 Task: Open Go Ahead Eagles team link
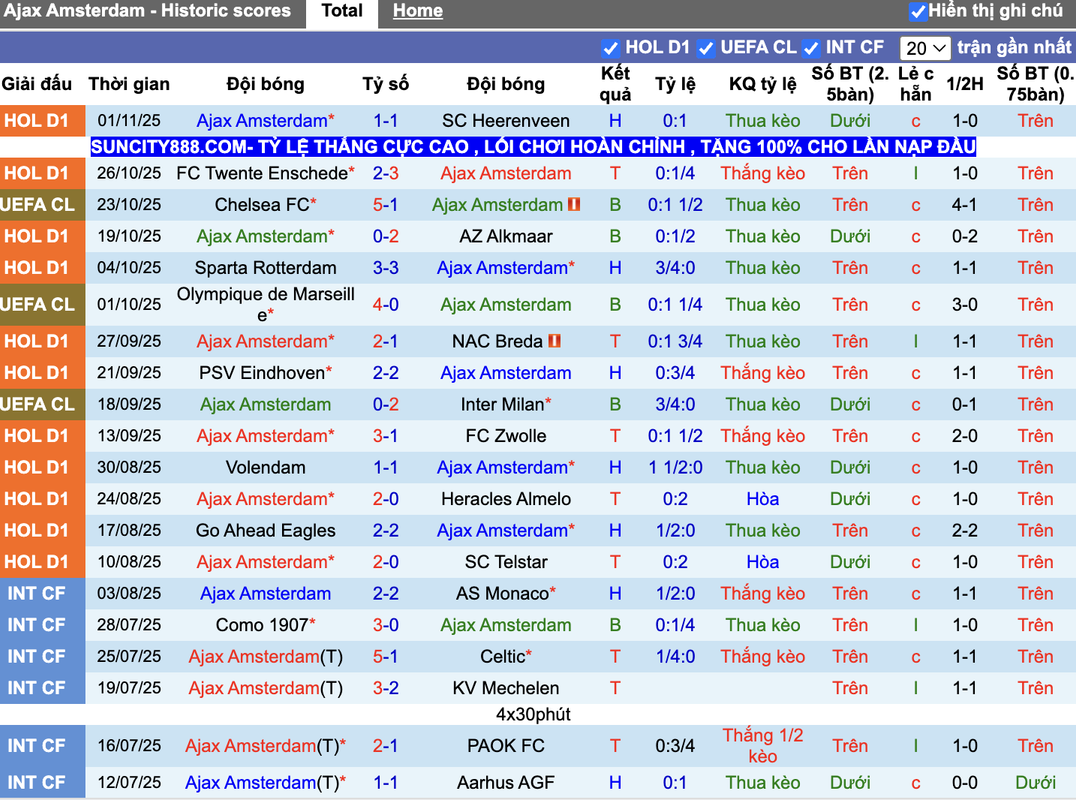[x=266, y=530]
